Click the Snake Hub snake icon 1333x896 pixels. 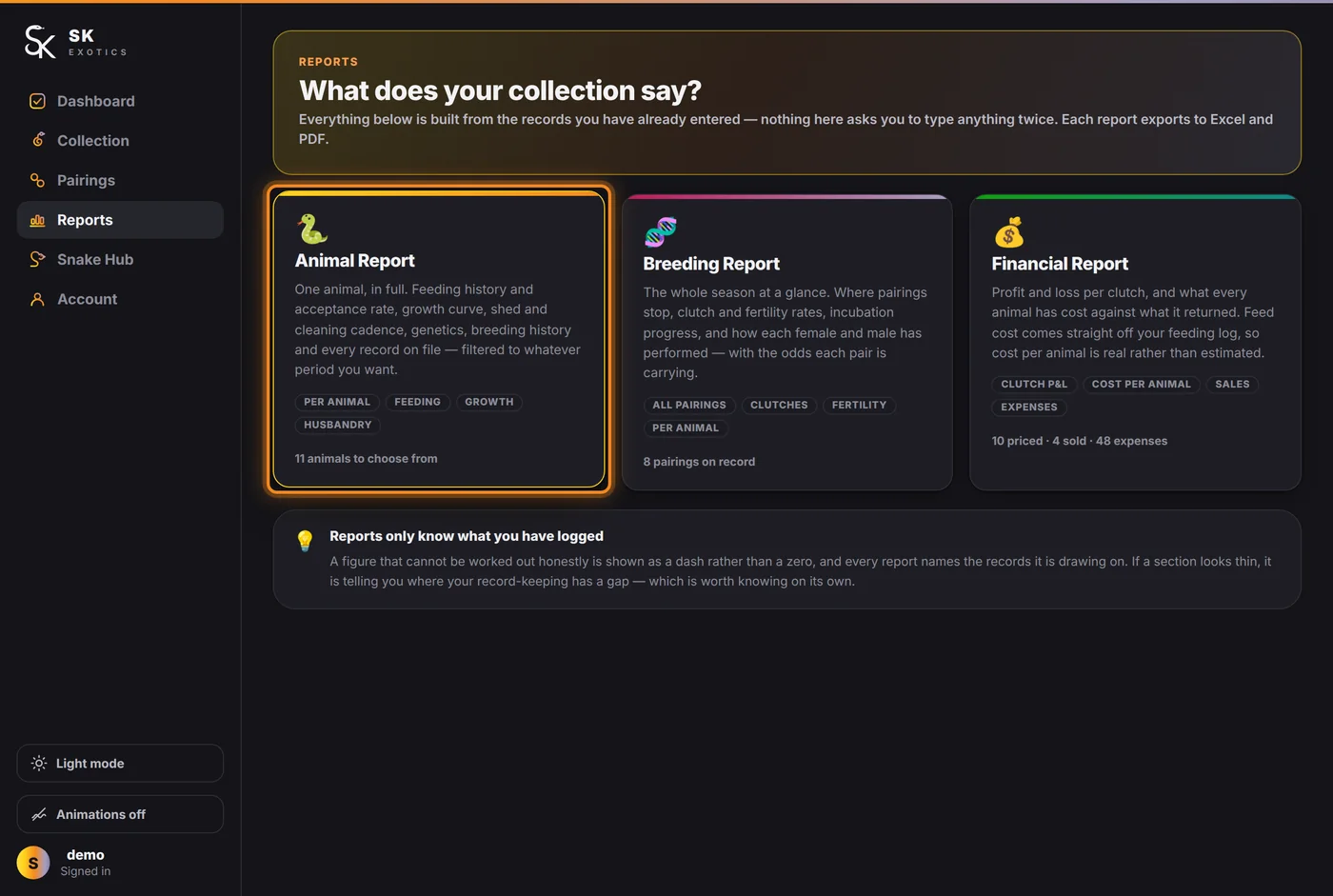point(37,259)
